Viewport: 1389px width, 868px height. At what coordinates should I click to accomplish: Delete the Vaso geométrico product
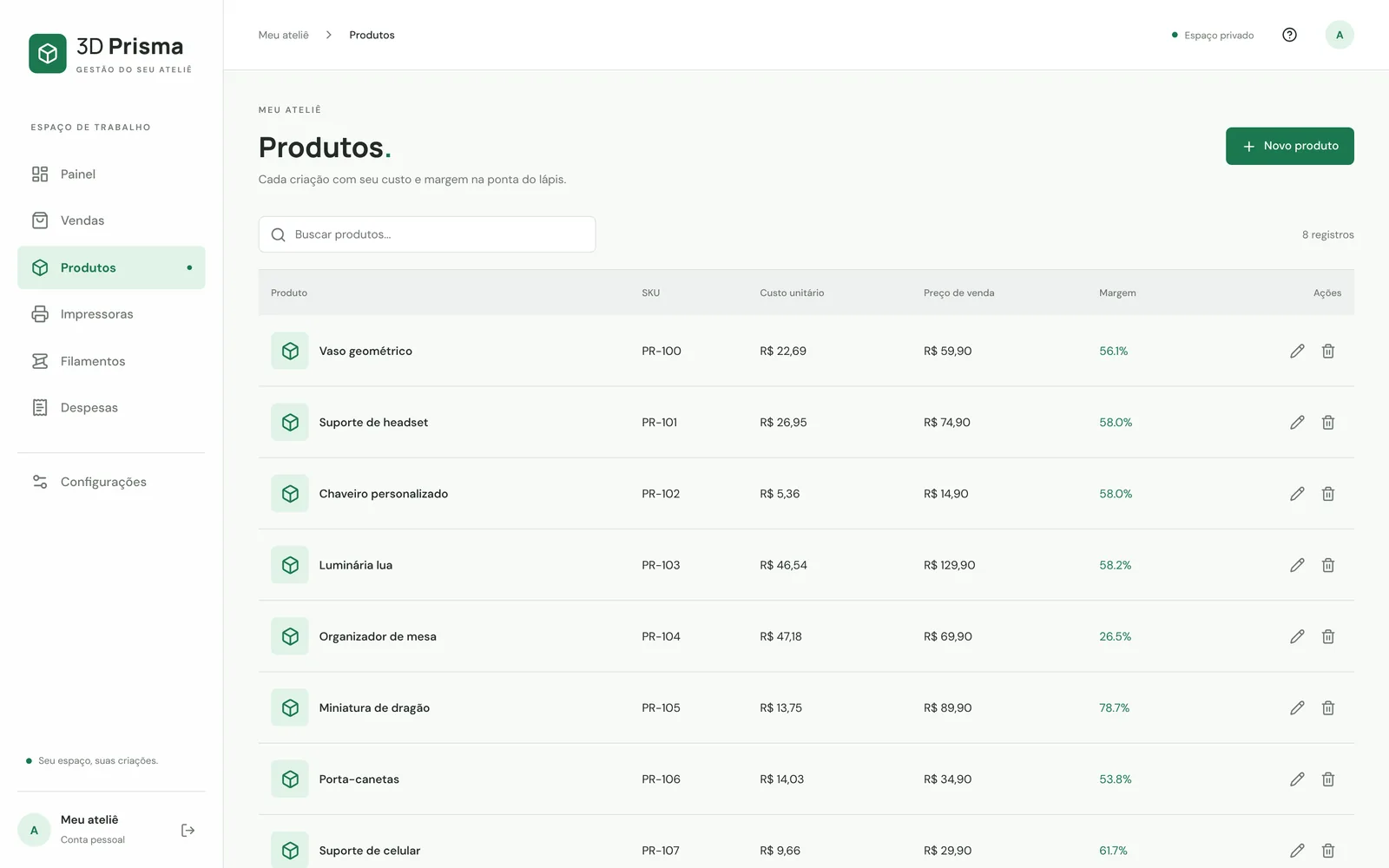point(1328,351)
